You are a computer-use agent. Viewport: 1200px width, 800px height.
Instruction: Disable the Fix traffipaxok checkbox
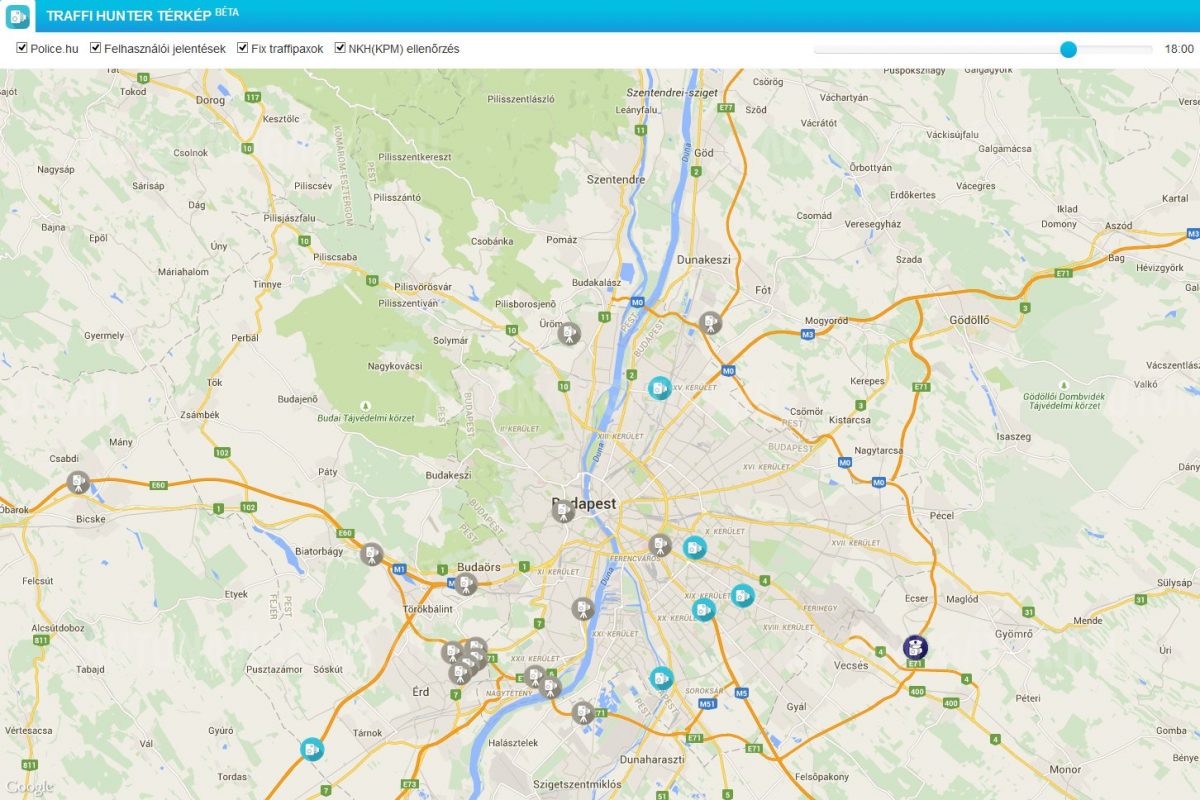(x=243, y=48)
